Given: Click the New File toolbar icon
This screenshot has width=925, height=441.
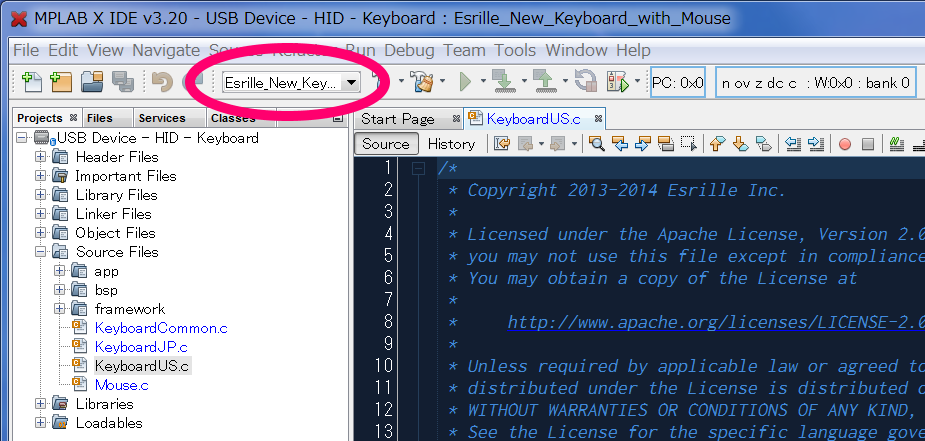Looking at the screenshot, I should 31,82.
